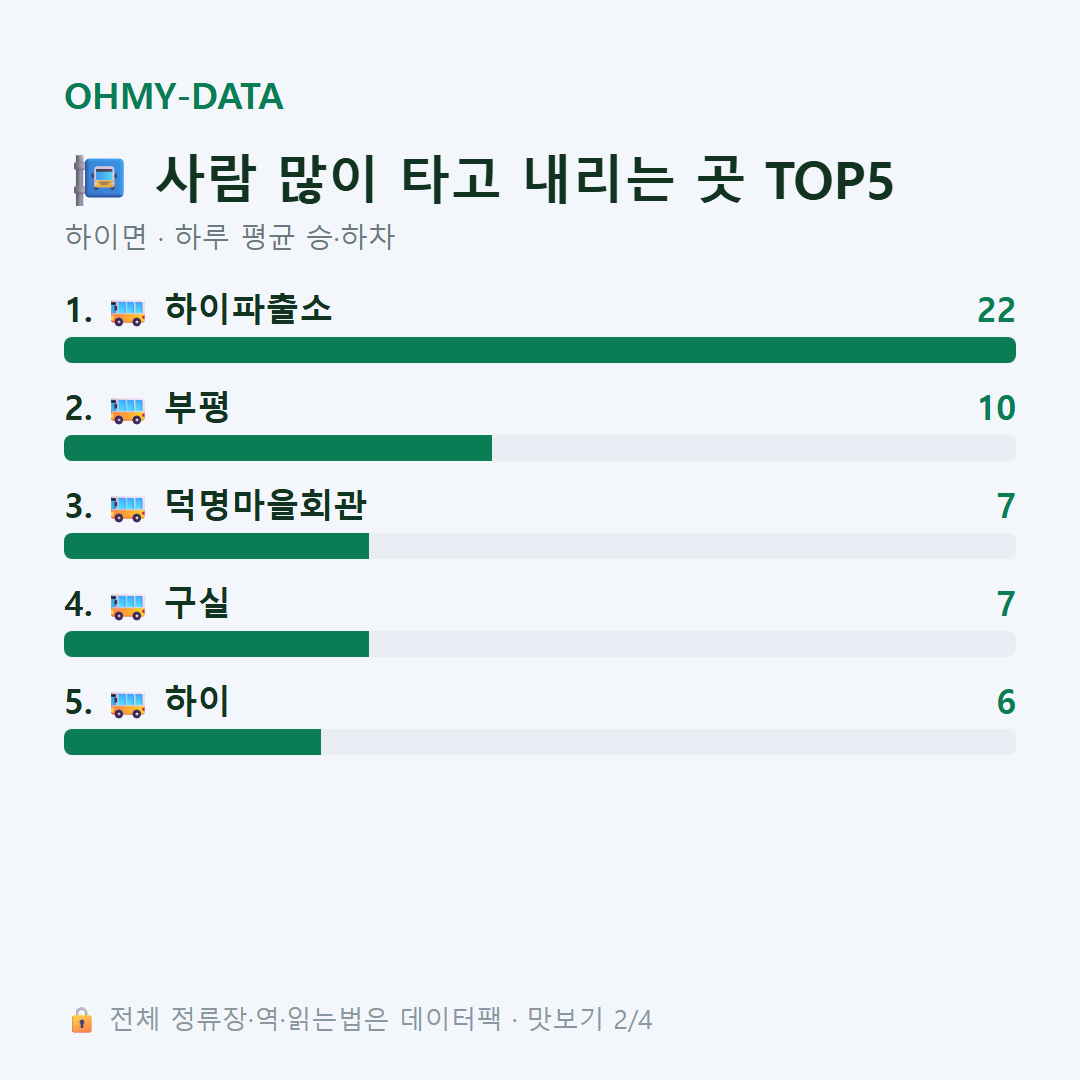This screenshot has height=1080, width=1080.
Task: Click the subtitle 하이면 하루 평균 승·하차
Action: (229, 237)
